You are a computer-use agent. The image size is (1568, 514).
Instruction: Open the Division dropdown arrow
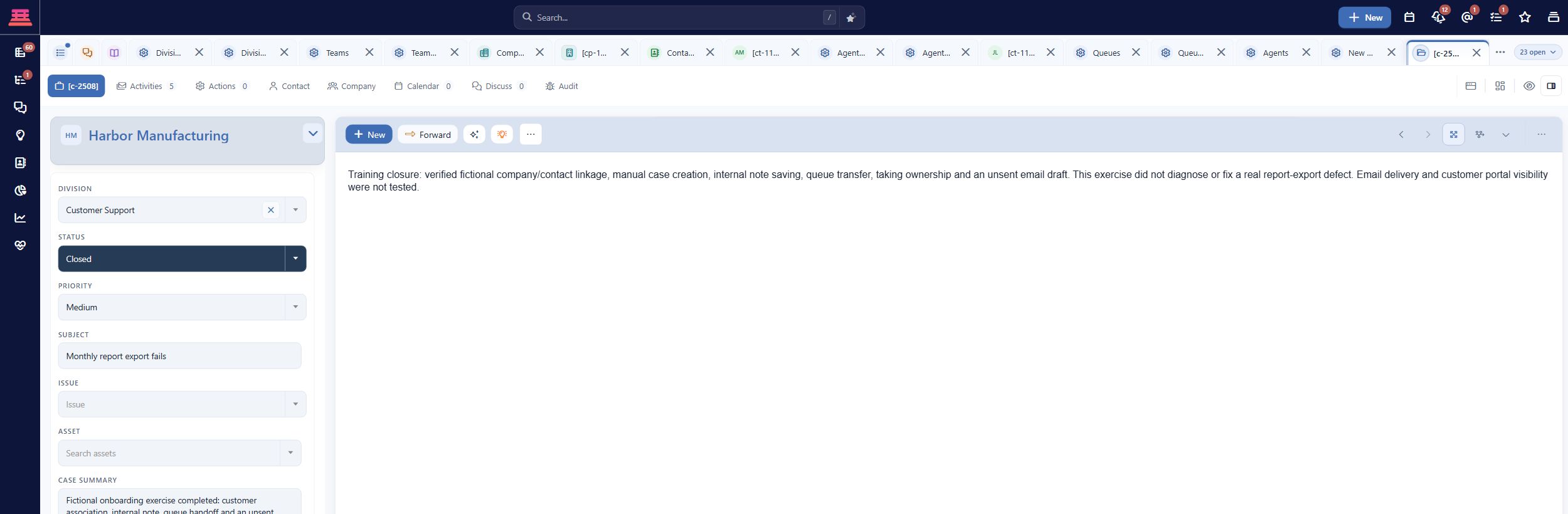click(295, 210)
